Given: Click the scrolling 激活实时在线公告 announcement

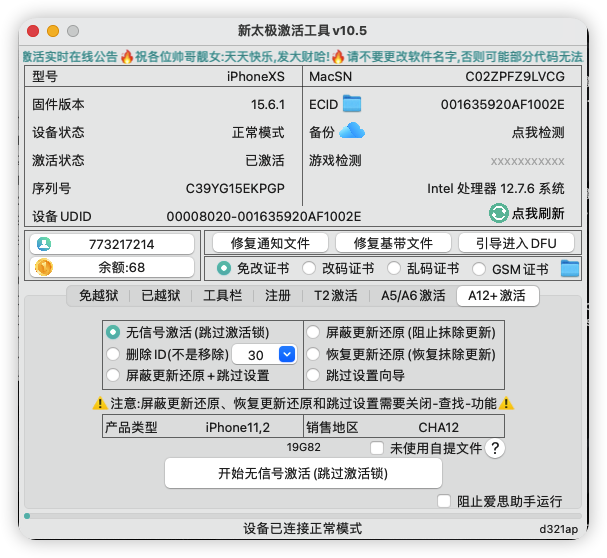Looking at the screenshot, I should (x=303, y=57).
